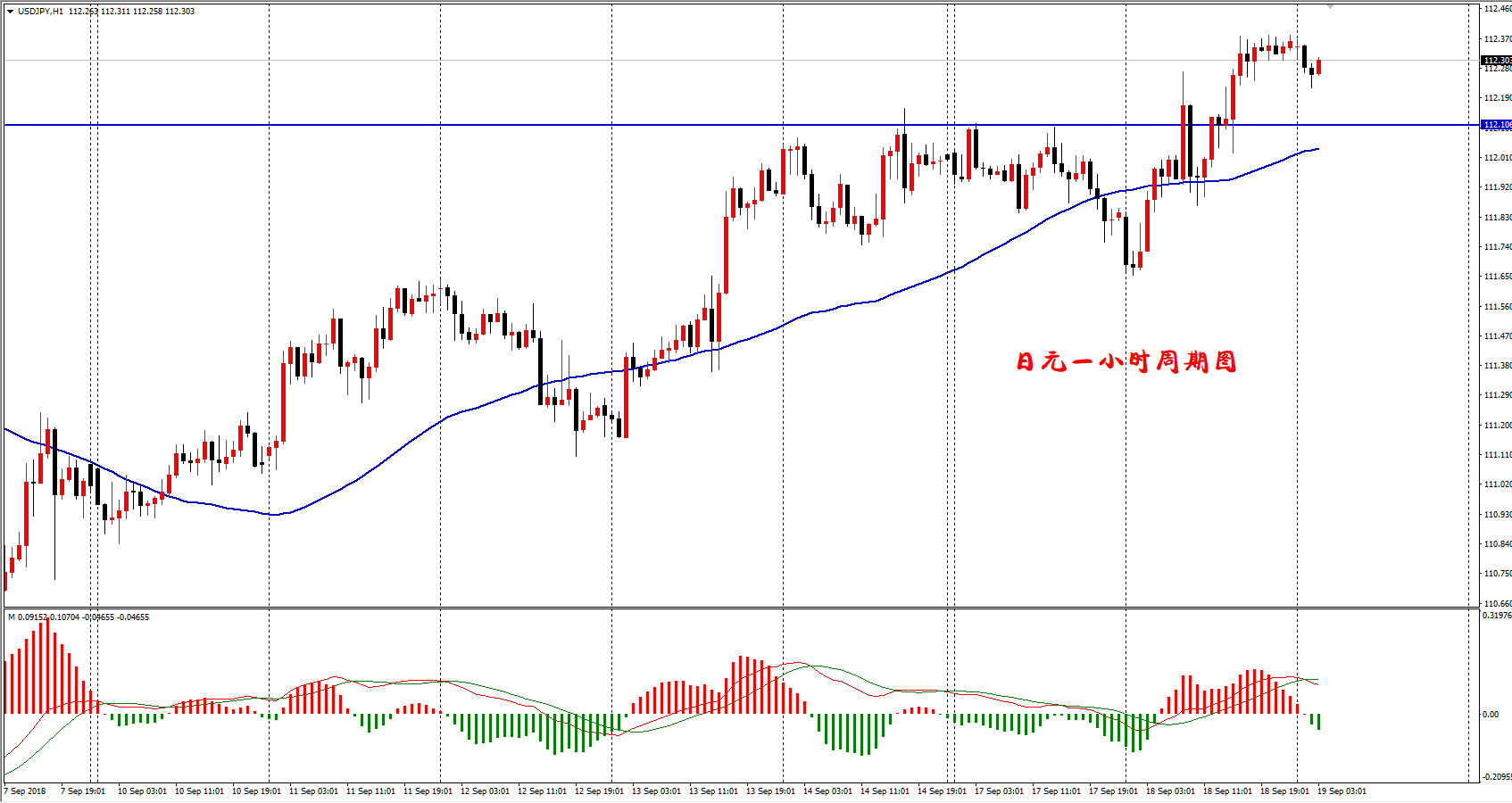Image resolution: width=1512 pixels, height=803 pixels.
Task: Click the 14 Sep 19:01 time label
Action: click(x=942, y=791)
